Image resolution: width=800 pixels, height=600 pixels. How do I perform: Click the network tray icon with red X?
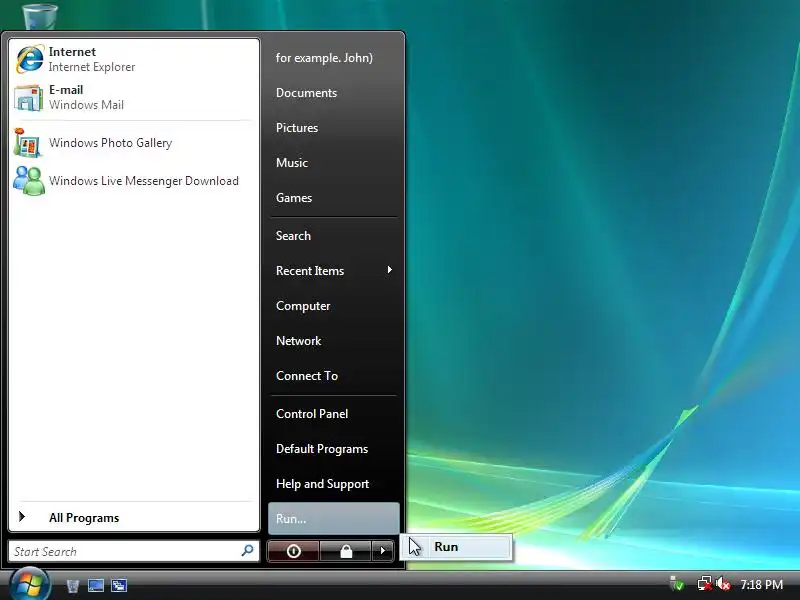click(705, 583)
